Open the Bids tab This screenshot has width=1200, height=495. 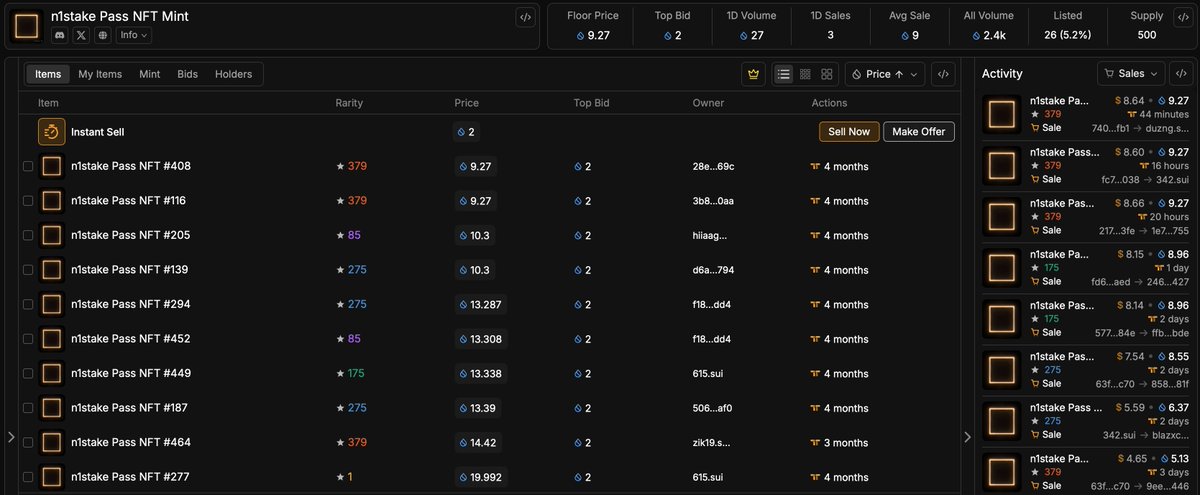click(188, 74)
